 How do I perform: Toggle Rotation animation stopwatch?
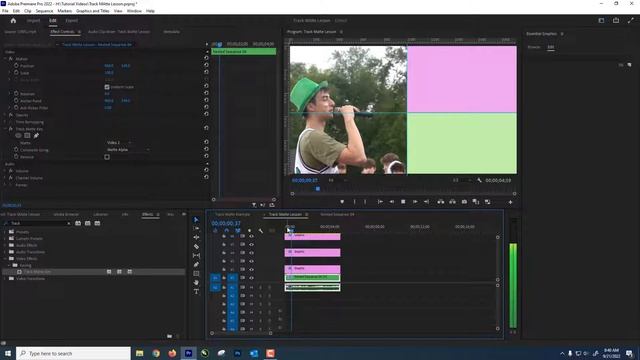tap(16, 93)
